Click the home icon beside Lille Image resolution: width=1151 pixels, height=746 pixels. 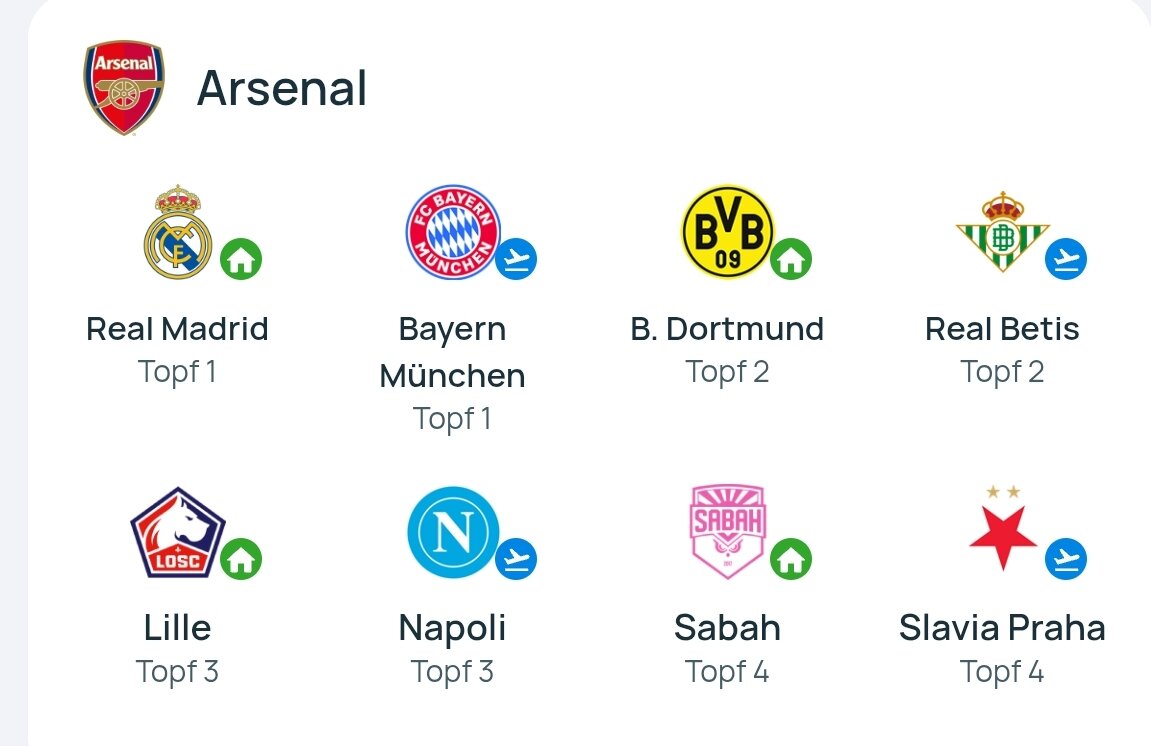point(241,559)
